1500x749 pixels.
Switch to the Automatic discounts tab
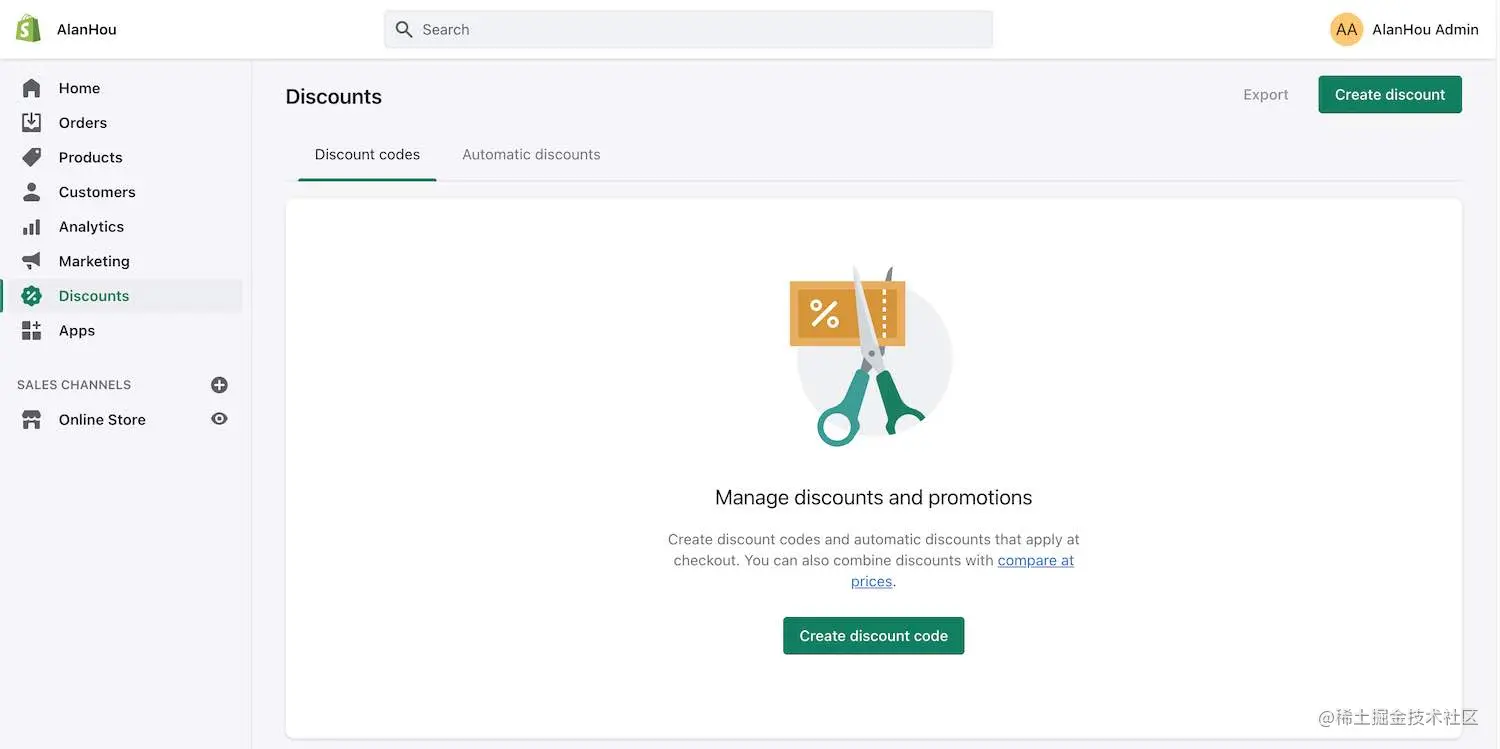coord(531,153)
